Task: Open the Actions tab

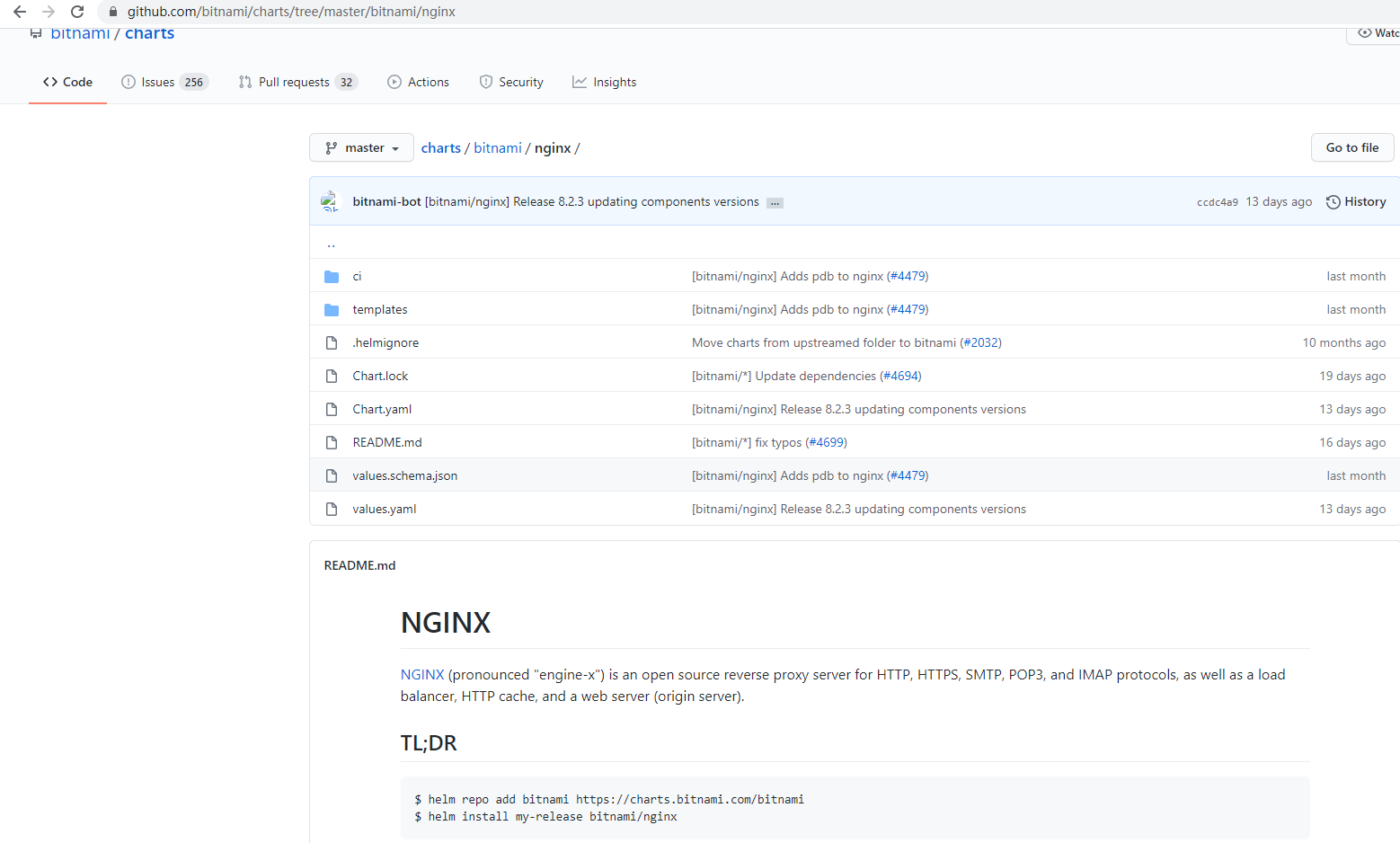Action: click(418, 82)
